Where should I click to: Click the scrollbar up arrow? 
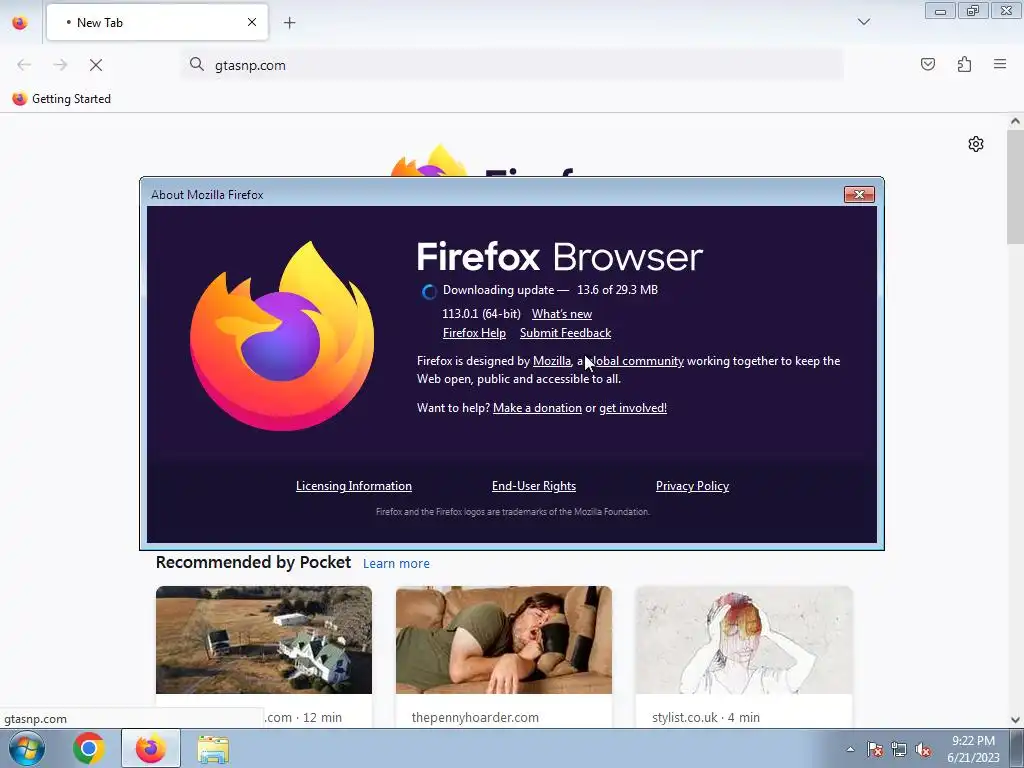click(x=1015, y=121)
